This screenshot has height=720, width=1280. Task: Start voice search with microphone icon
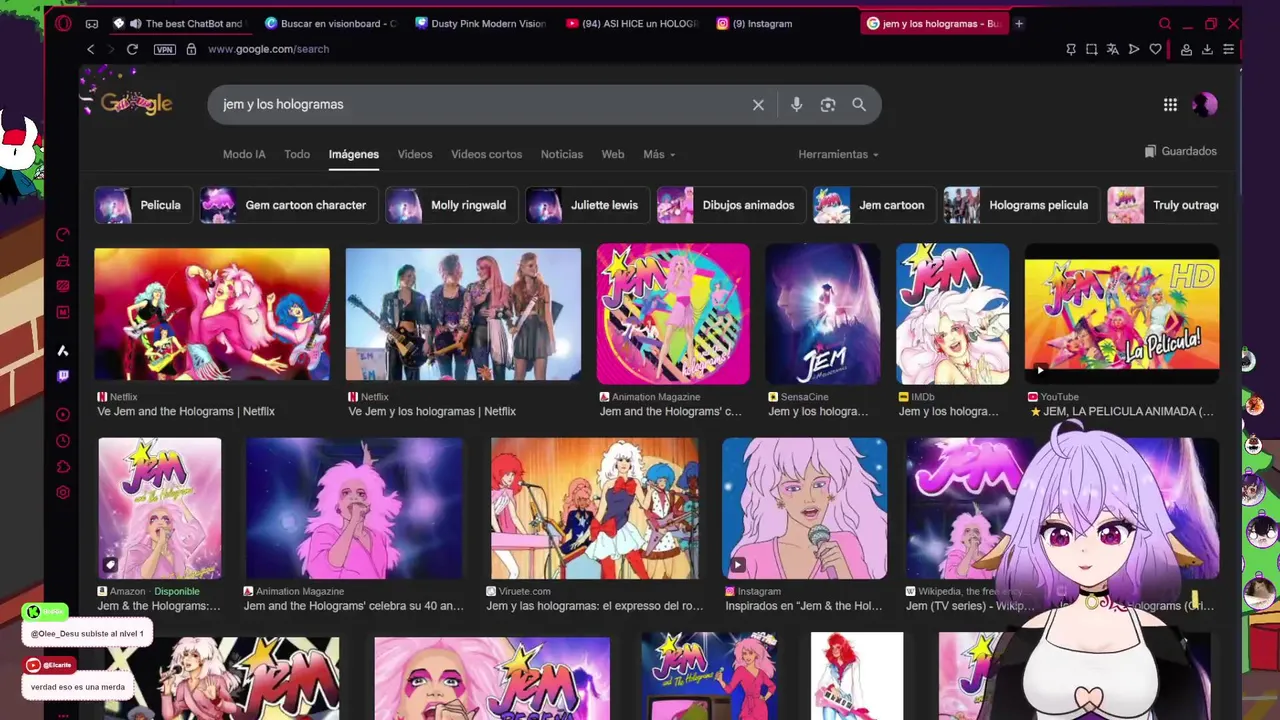[796, 104]
